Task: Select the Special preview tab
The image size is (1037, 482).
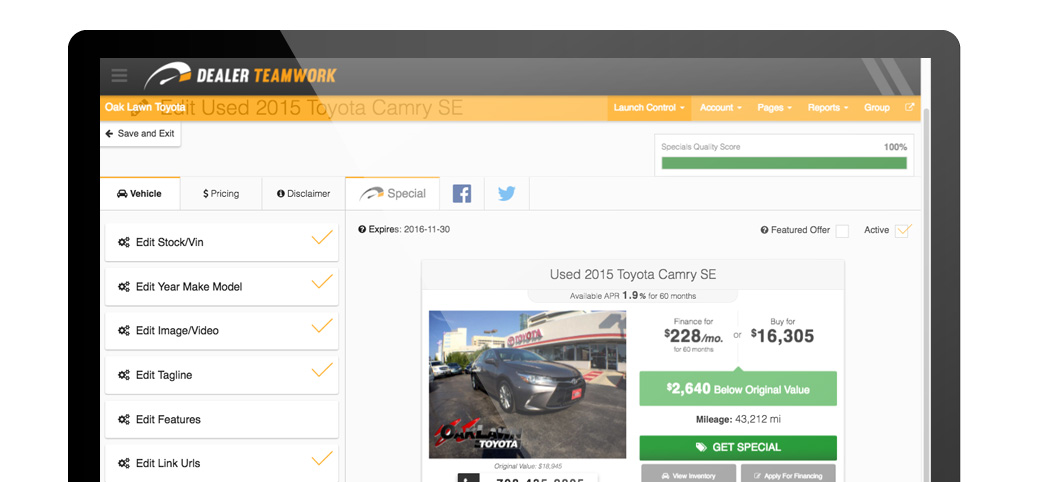Action: pos(393,194)
